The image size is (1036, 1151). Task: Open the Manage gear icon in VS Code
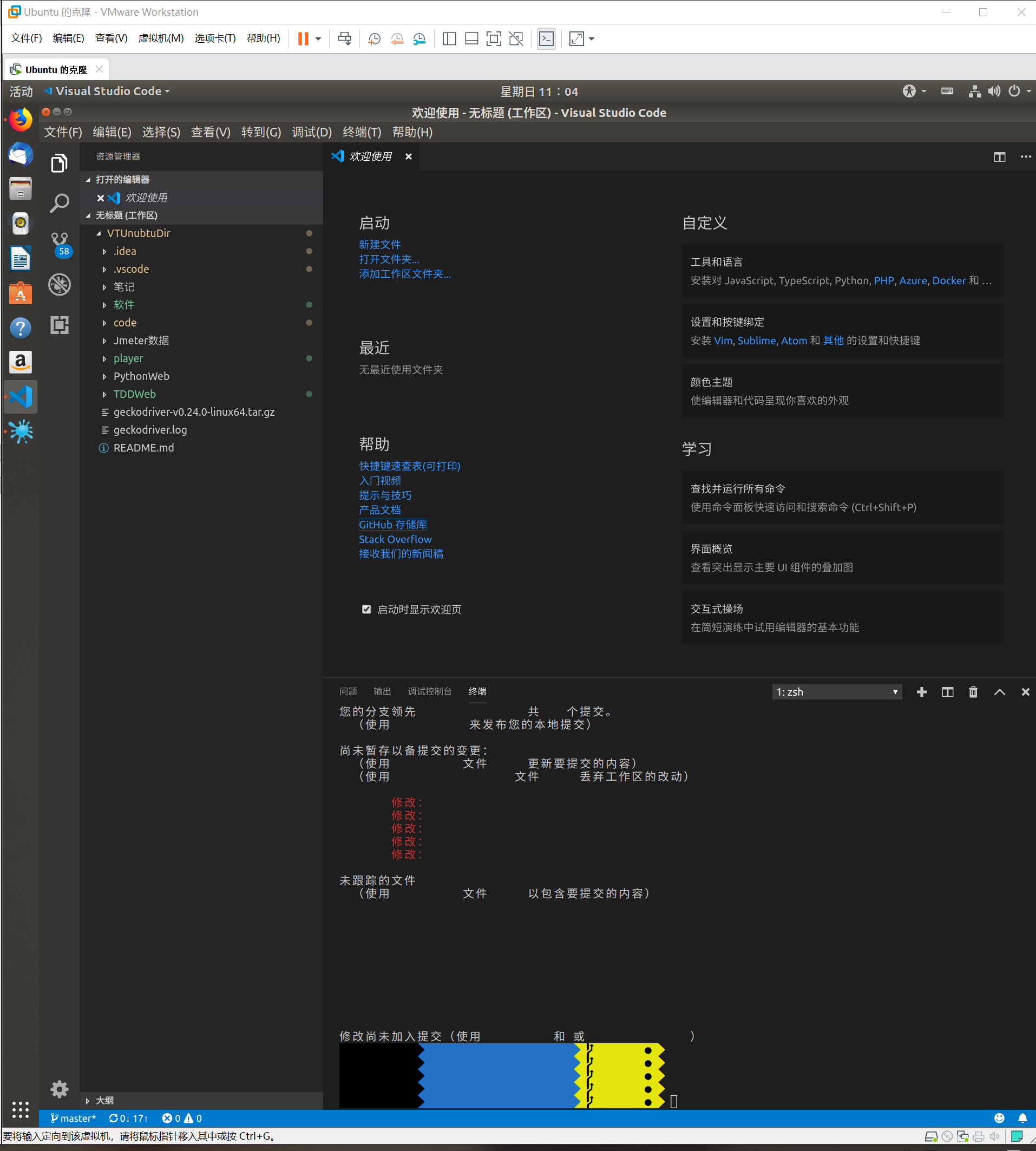59,1089
